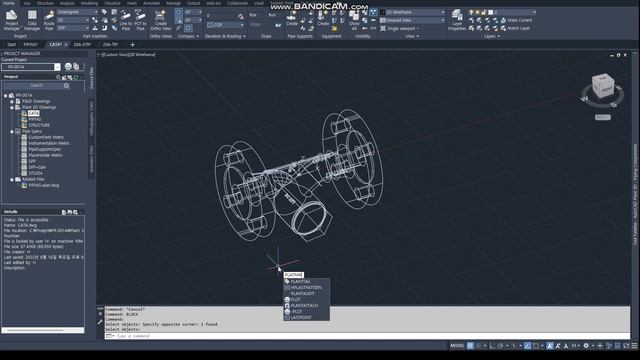
Task: Close the CATA drawing tab
Action: click(66, 44)
